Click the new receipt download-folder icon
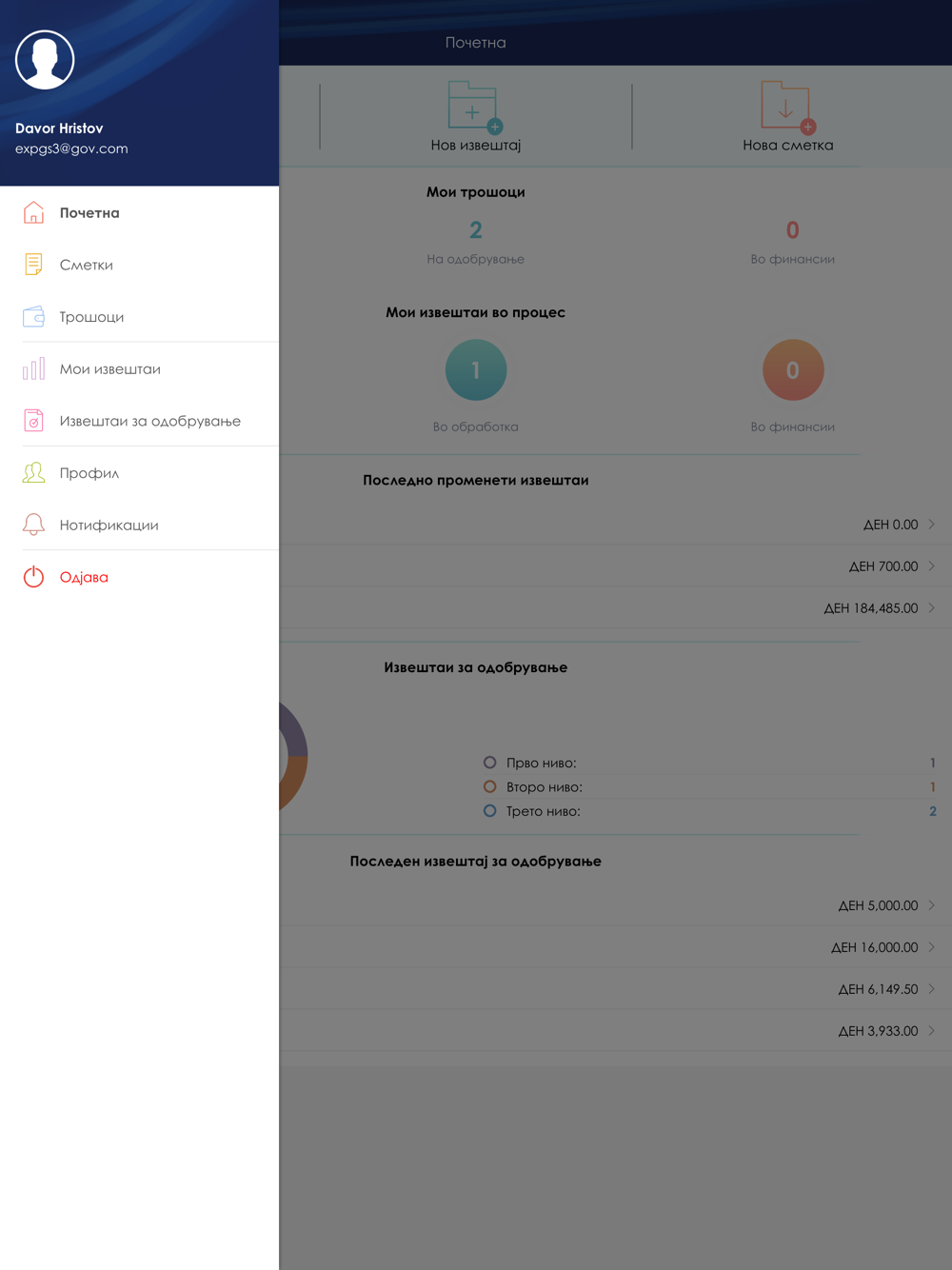Screen dimensions: 952x1270 (787, 107)
